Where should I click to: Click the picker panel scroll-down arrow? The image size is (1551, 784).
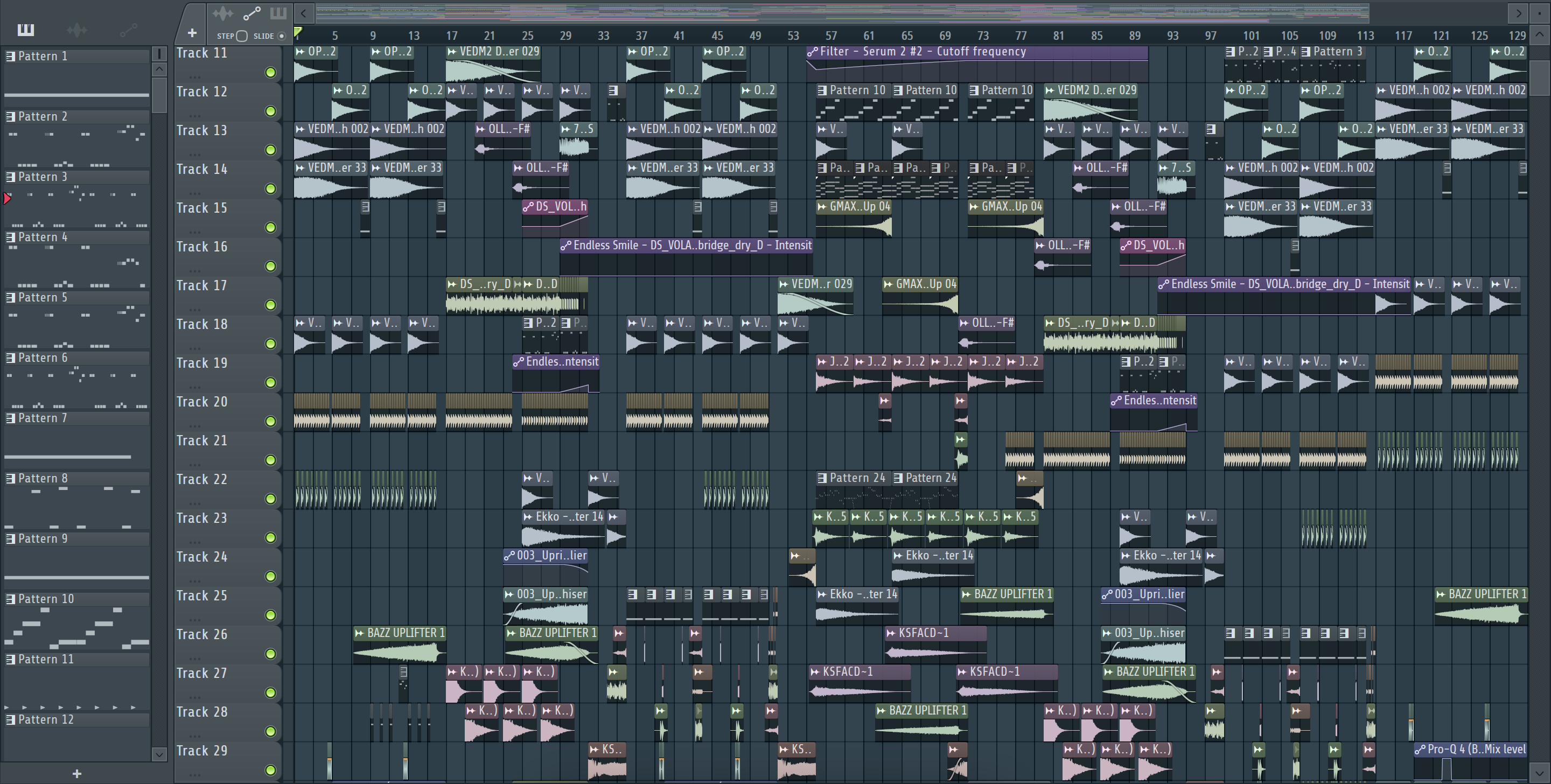[x=159, y=753]
